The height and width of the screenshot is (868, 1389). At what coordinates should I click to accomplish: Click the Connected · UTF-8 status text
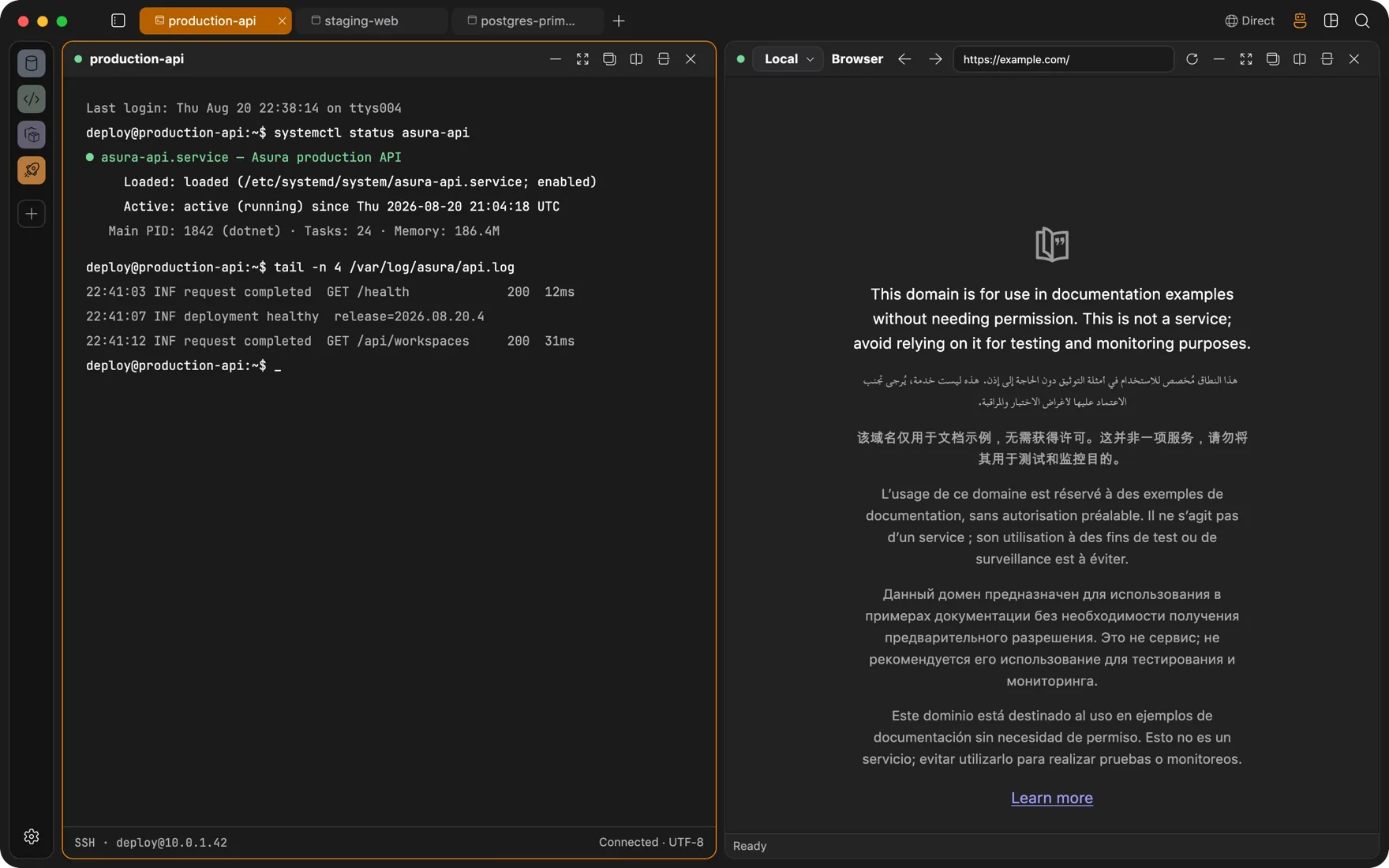point(651,843)
